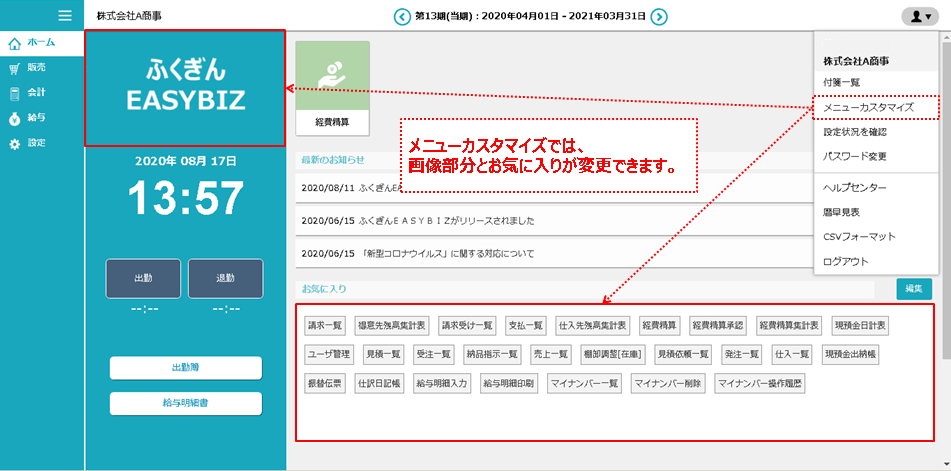Open favorite 給与明細入力
The width and height of the screenshot is (951, 471).
pyautogui.click(x=441, y=384)
